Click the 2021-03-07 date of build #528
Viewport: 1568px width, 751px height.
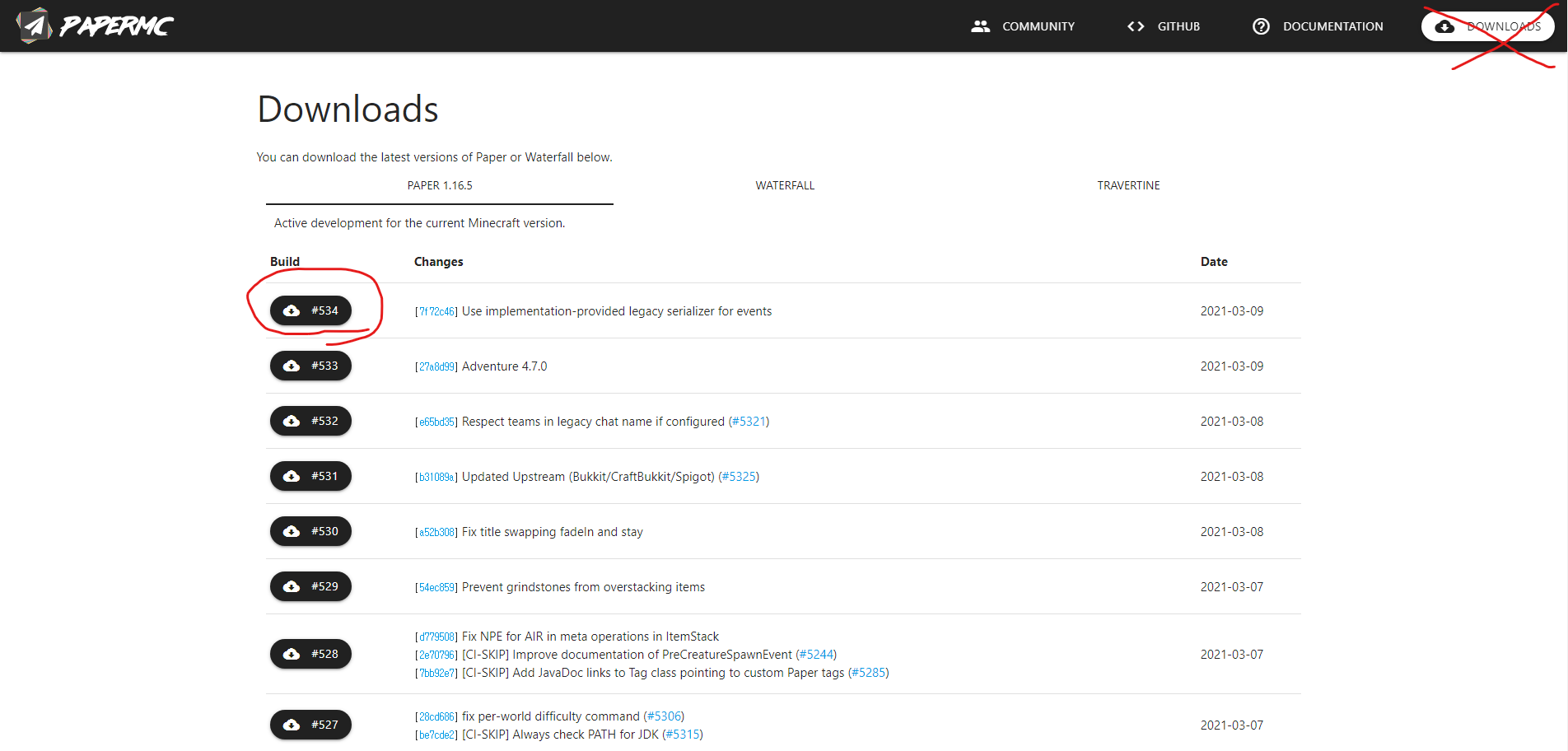click(1232, 655)
